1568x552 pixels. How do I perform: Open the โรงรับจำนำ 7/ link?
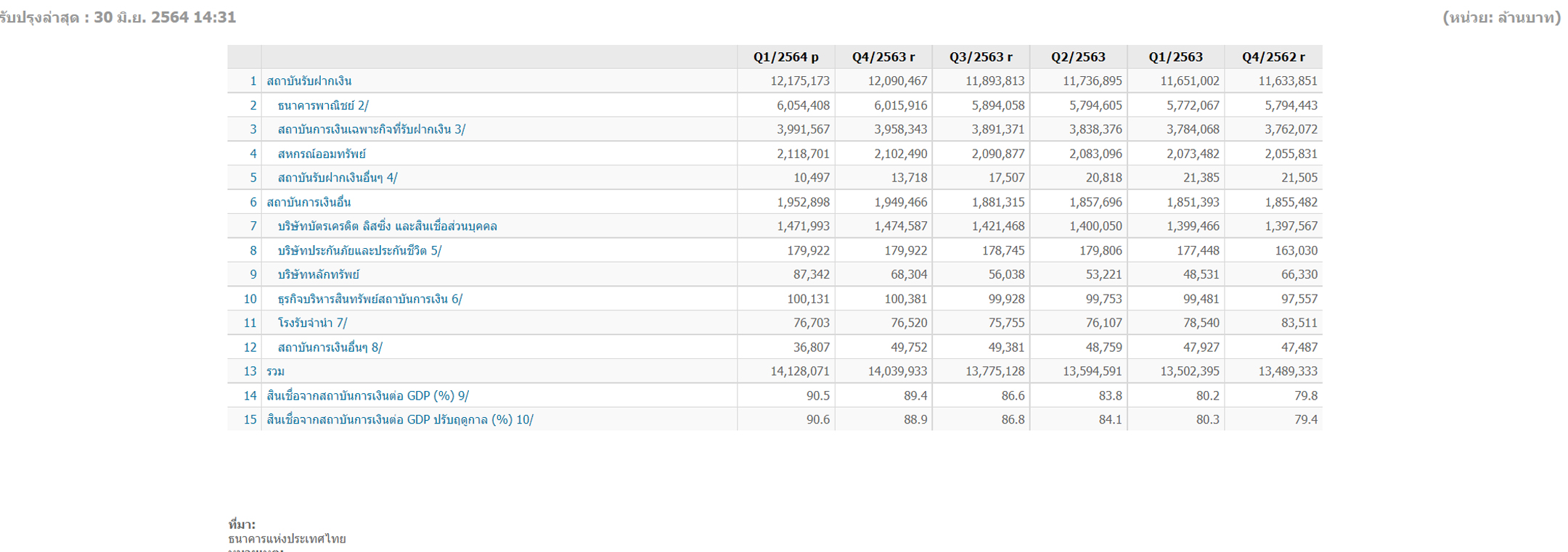pyautogui.click(x=312, y=323)
